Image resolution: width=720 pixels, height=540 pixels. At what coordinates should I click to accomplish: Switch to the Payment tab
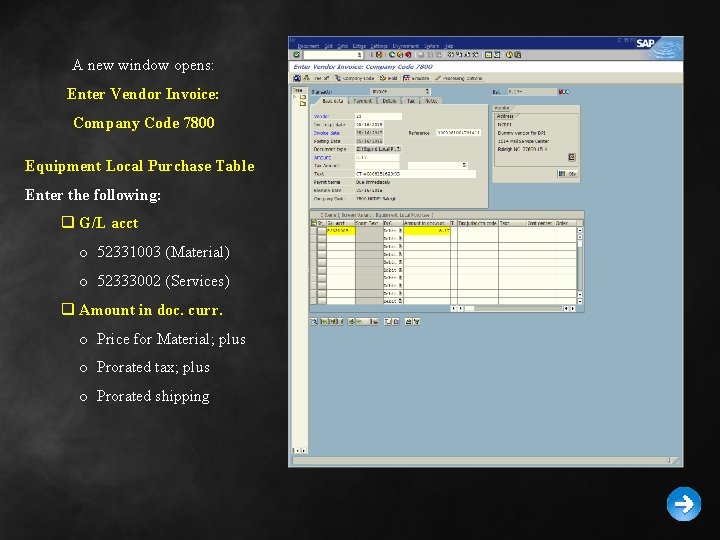click(x=363, y=101)
